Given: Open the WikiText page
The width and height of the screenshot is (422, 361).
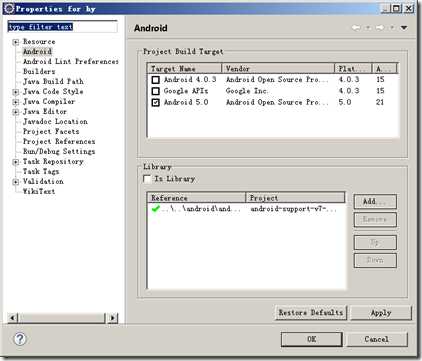Looking at the screenshot, I should pyautogui.click(x=39, y=192).
